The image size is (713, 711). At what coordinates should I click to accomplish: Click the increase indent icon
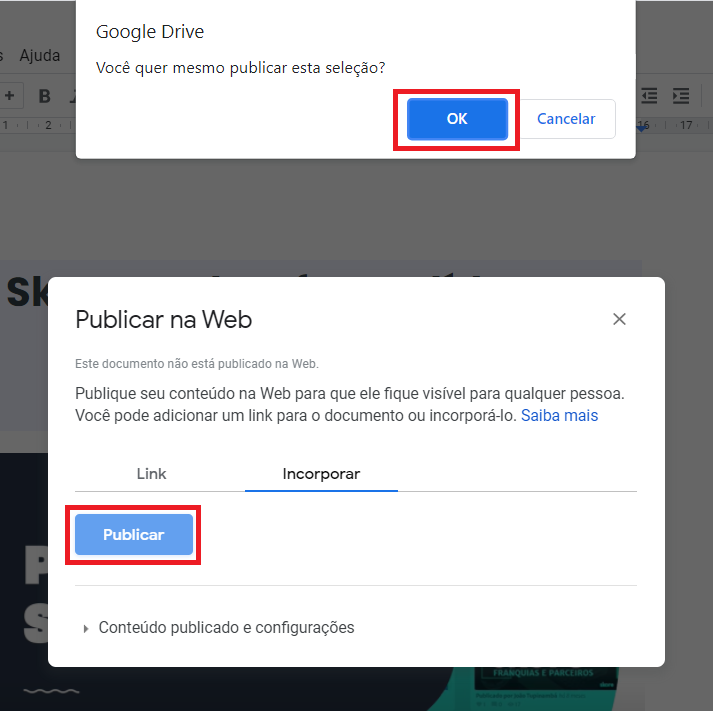pos(681,96)
